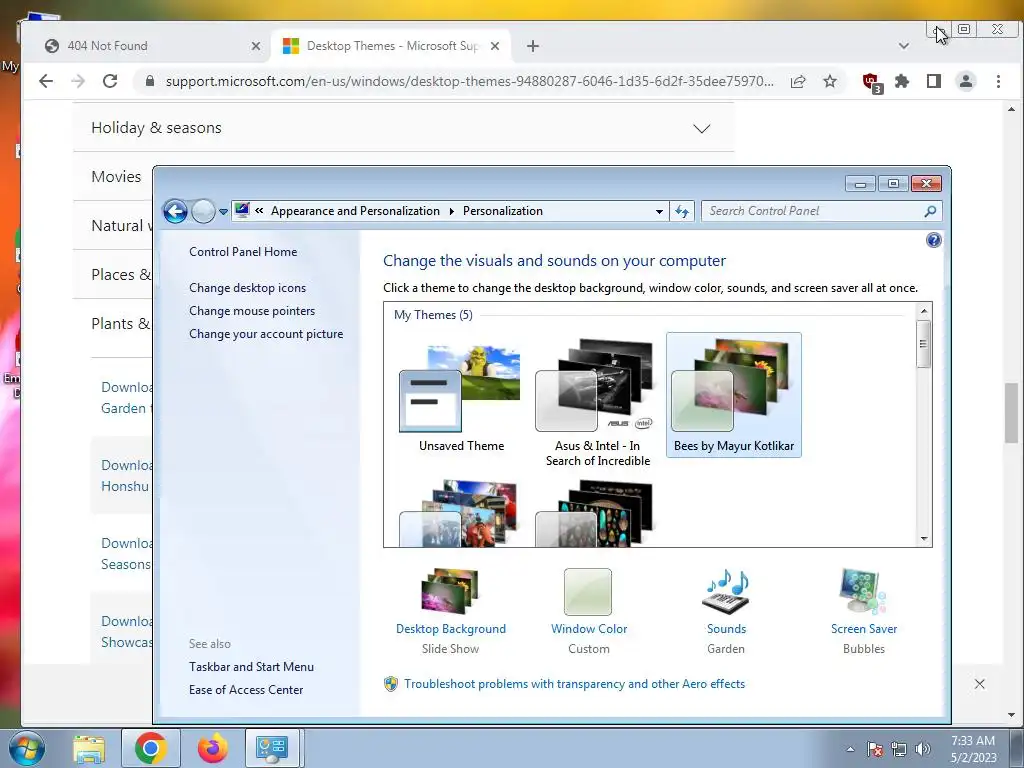Open Chrome Extensions puzzle icon
1024x768 pixels.
(x=902, y=81)
